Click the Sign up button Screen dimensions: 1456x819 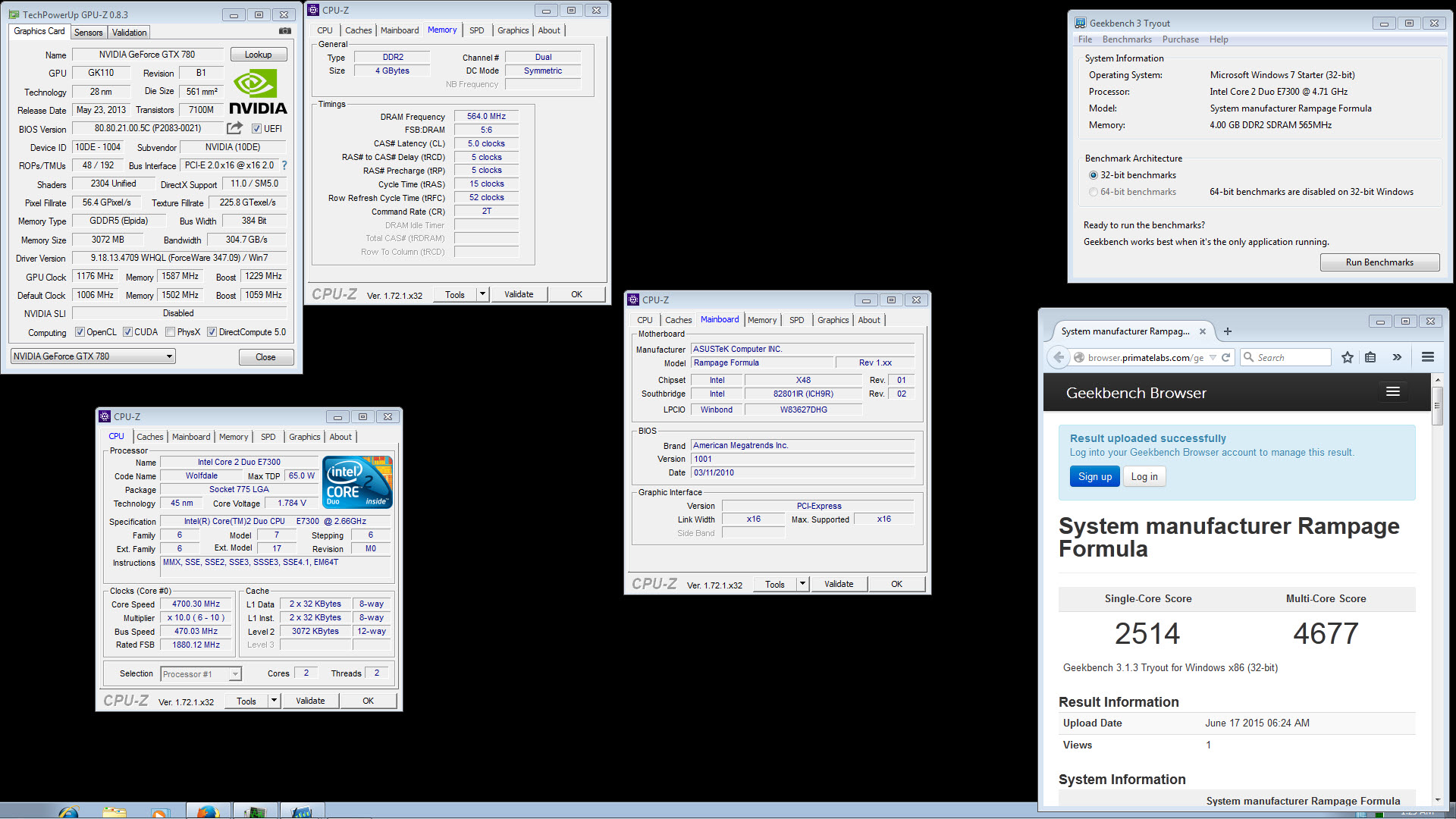(x=1094, y=476)
